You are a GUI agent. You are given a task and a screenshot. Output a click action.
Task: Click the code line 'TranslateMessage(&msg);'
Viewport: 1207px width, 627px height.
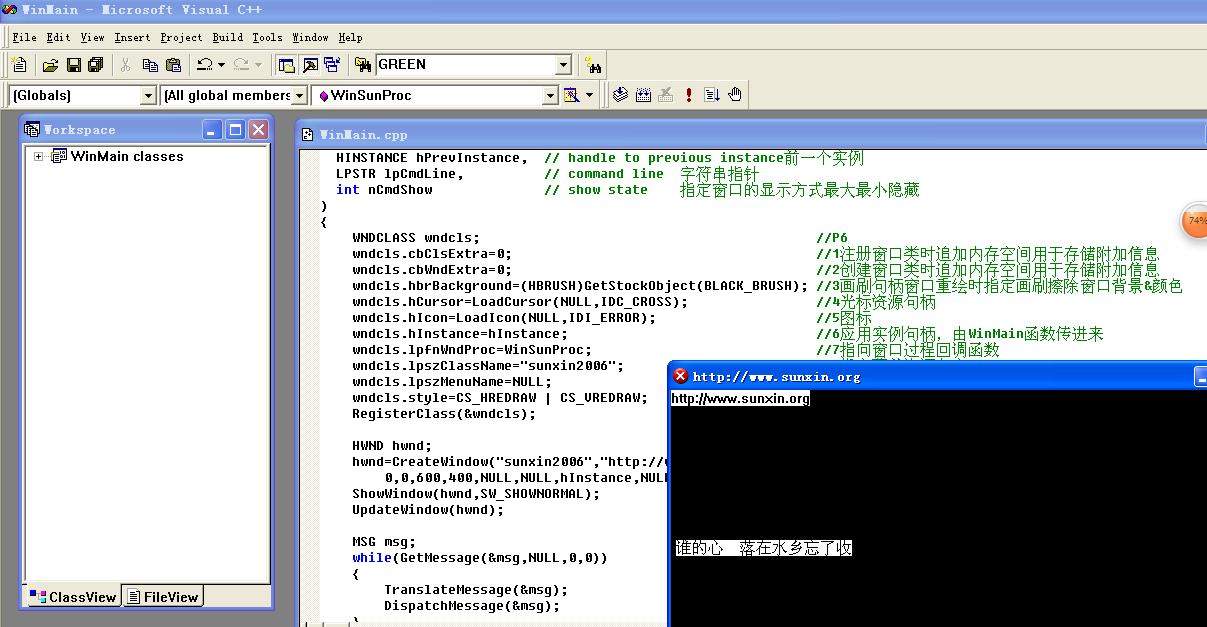click(x=476, y=590)
